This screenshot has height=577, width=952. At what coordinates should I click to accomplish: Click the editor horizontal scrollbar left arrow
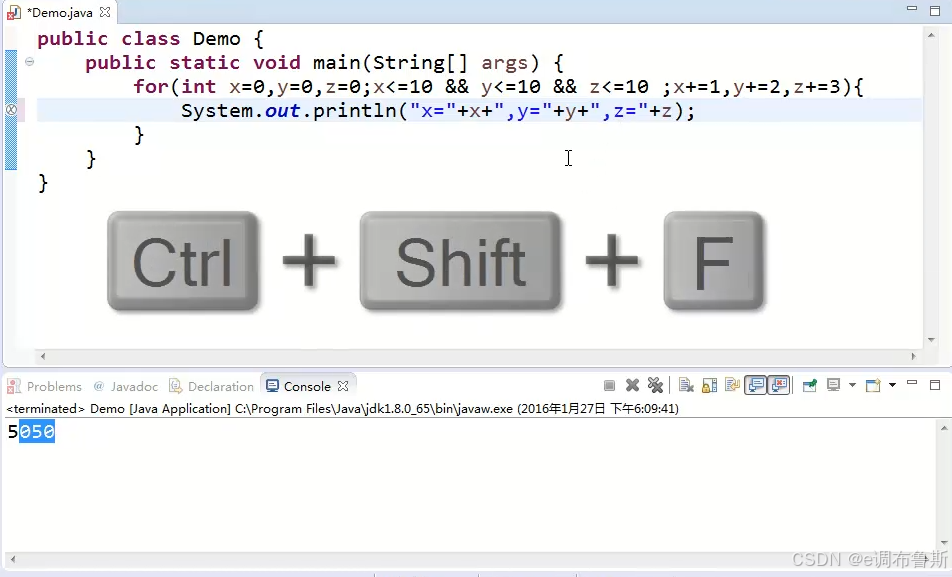click(42, 357)
